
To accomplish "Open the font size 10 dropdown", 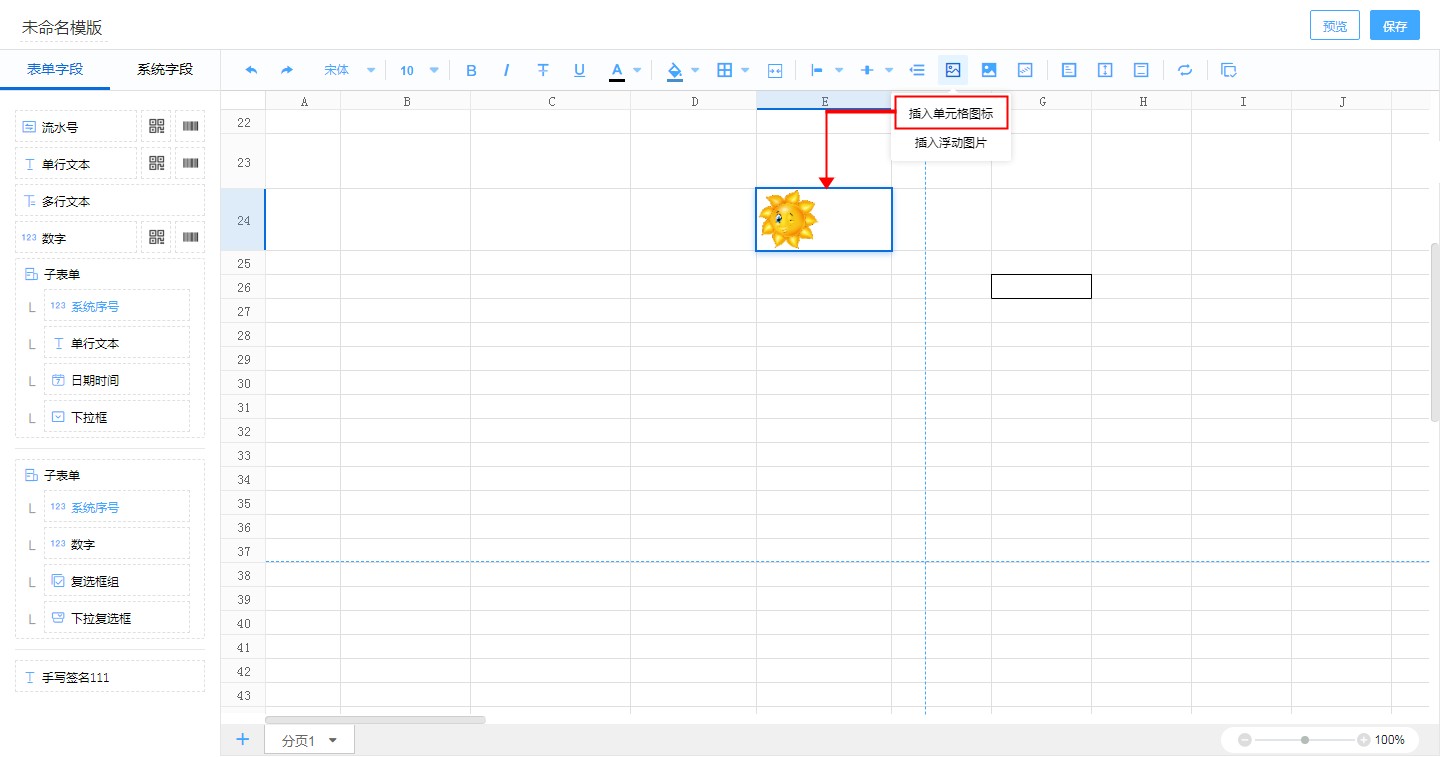I will click(419, 70).
